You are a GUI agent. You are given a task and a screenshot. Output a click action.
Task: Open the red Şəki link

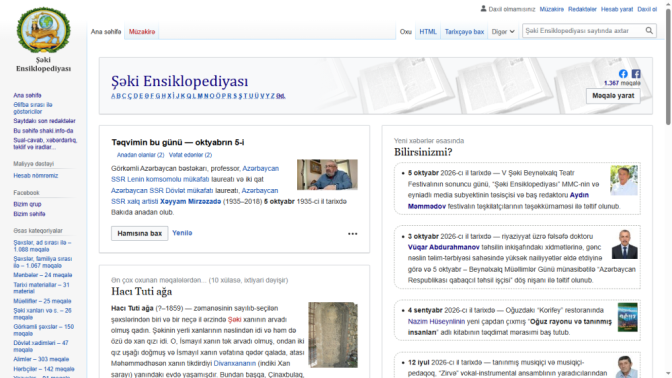coord(234,320)
